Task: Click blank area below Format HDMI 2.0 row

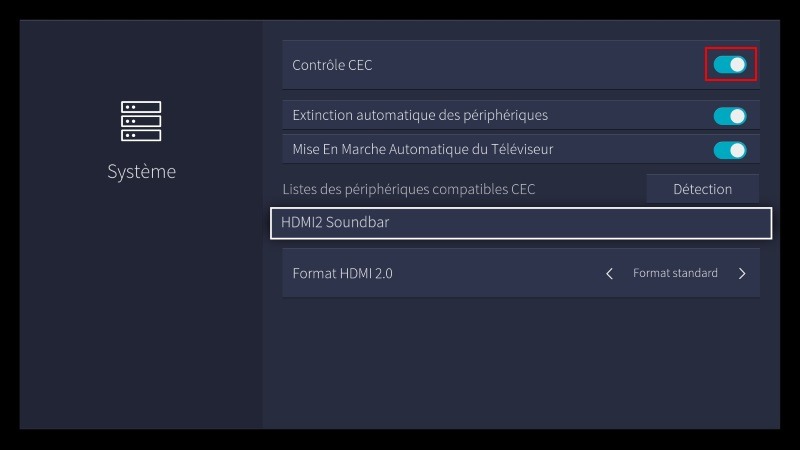Action: (520, 360)
